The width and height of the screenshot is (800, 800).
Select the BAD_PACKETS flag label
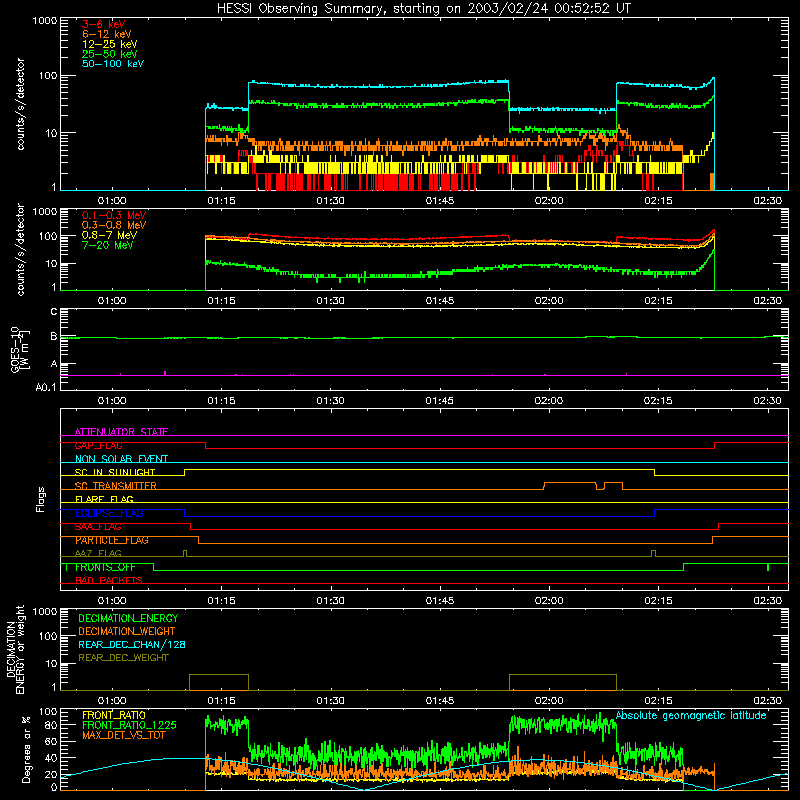coord(109,580)
